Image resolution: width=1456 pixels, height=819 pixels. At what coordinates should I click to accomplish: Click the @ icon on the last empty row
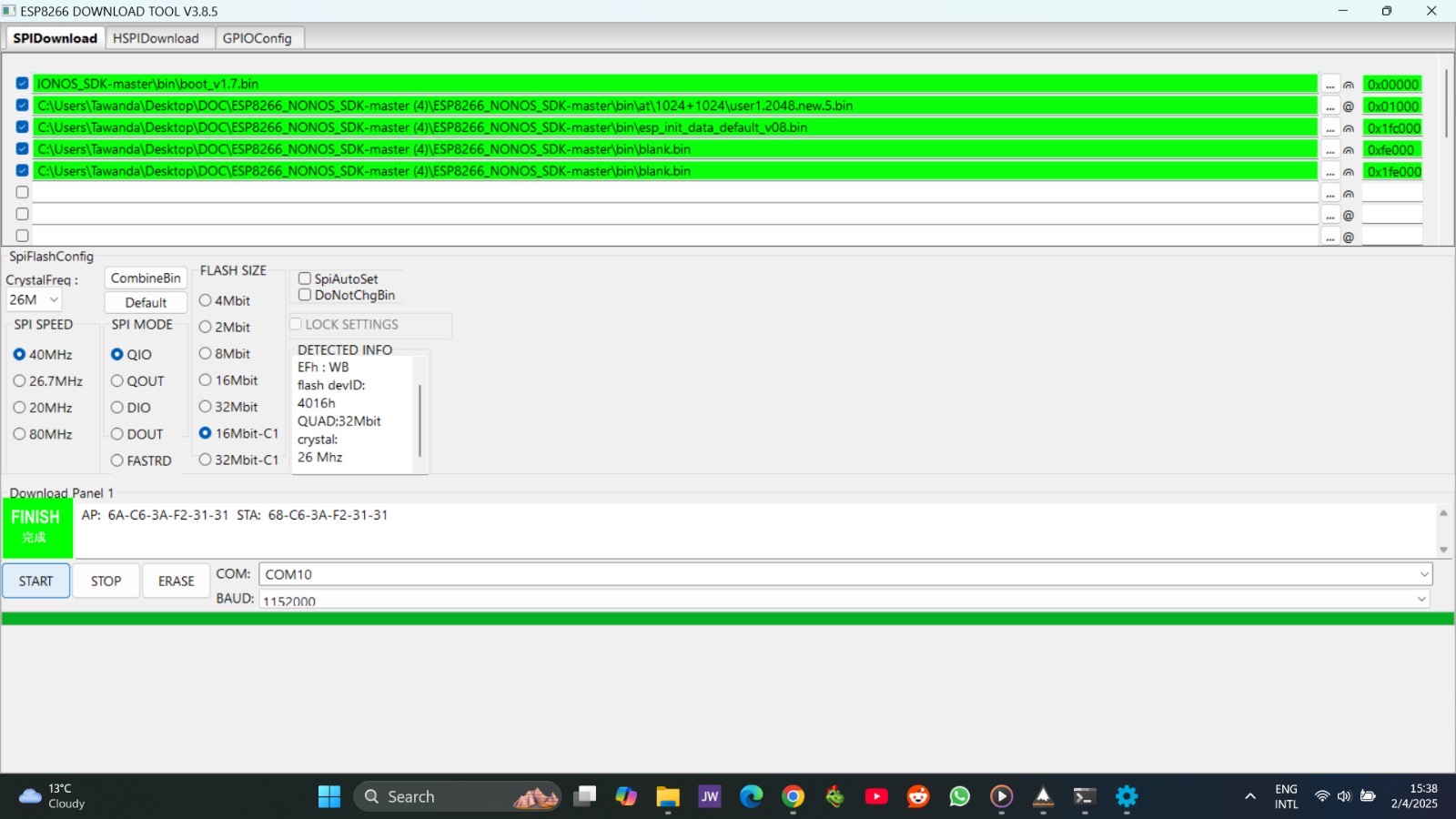tap(1348, 236)
